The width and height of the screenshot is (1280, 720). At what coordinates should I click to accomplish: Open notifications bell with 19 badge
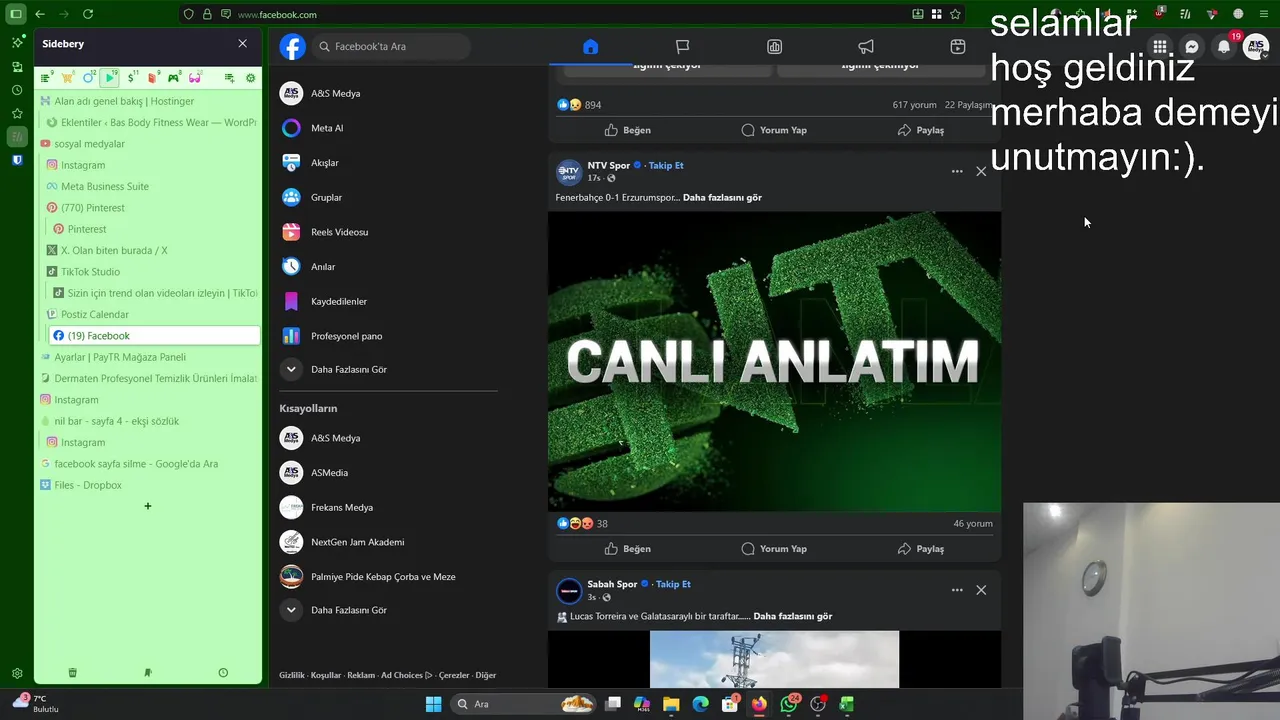1224,46
